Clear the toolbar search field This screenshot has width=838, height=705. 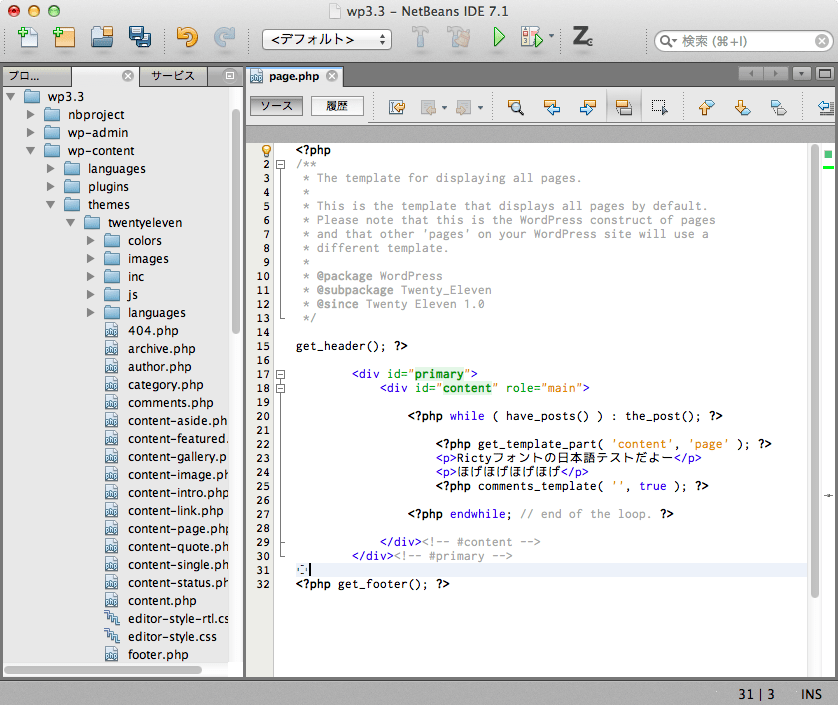coord(822,41)
